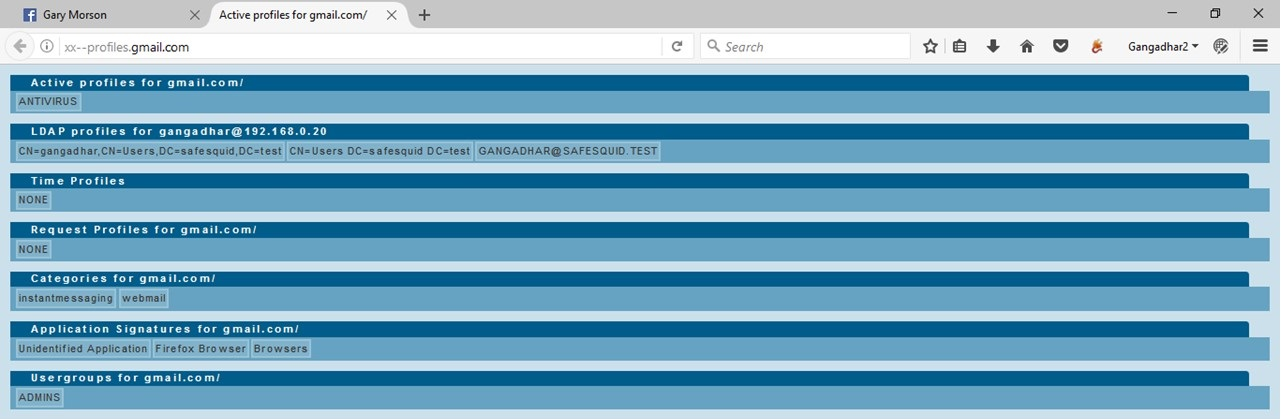Reload the current page
This screenshot has width=1281, height=419.
pyautogui.click(x=677, y=47)
